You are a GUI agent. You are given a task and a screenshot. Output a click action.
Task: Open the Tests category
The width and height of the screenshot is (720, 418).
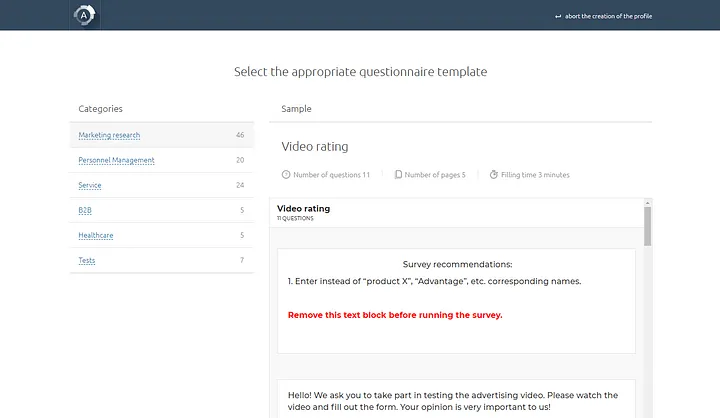[87, 260]
